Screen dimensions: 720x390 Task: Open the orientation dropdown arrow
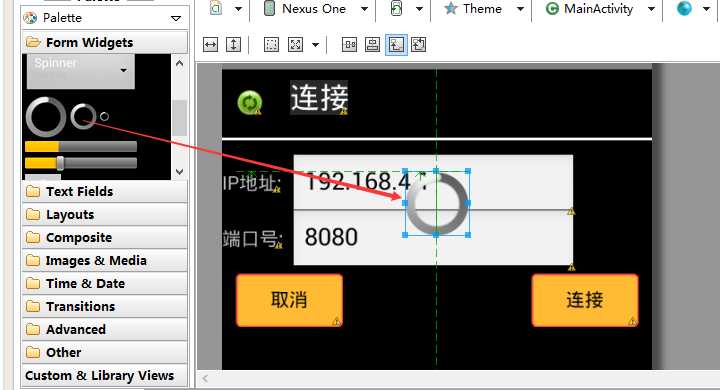tap(419, 9)
